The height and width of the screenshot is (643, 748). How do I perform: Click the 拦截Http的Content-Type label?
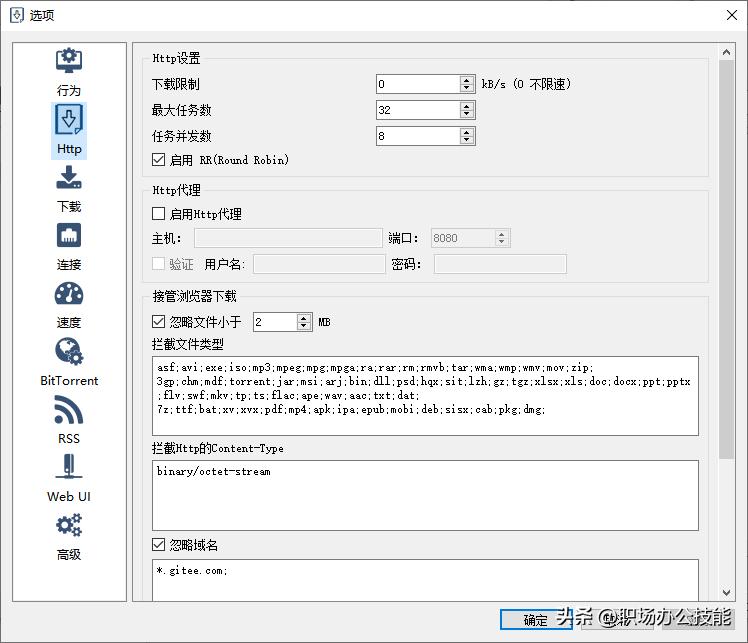tap(218, 448)
